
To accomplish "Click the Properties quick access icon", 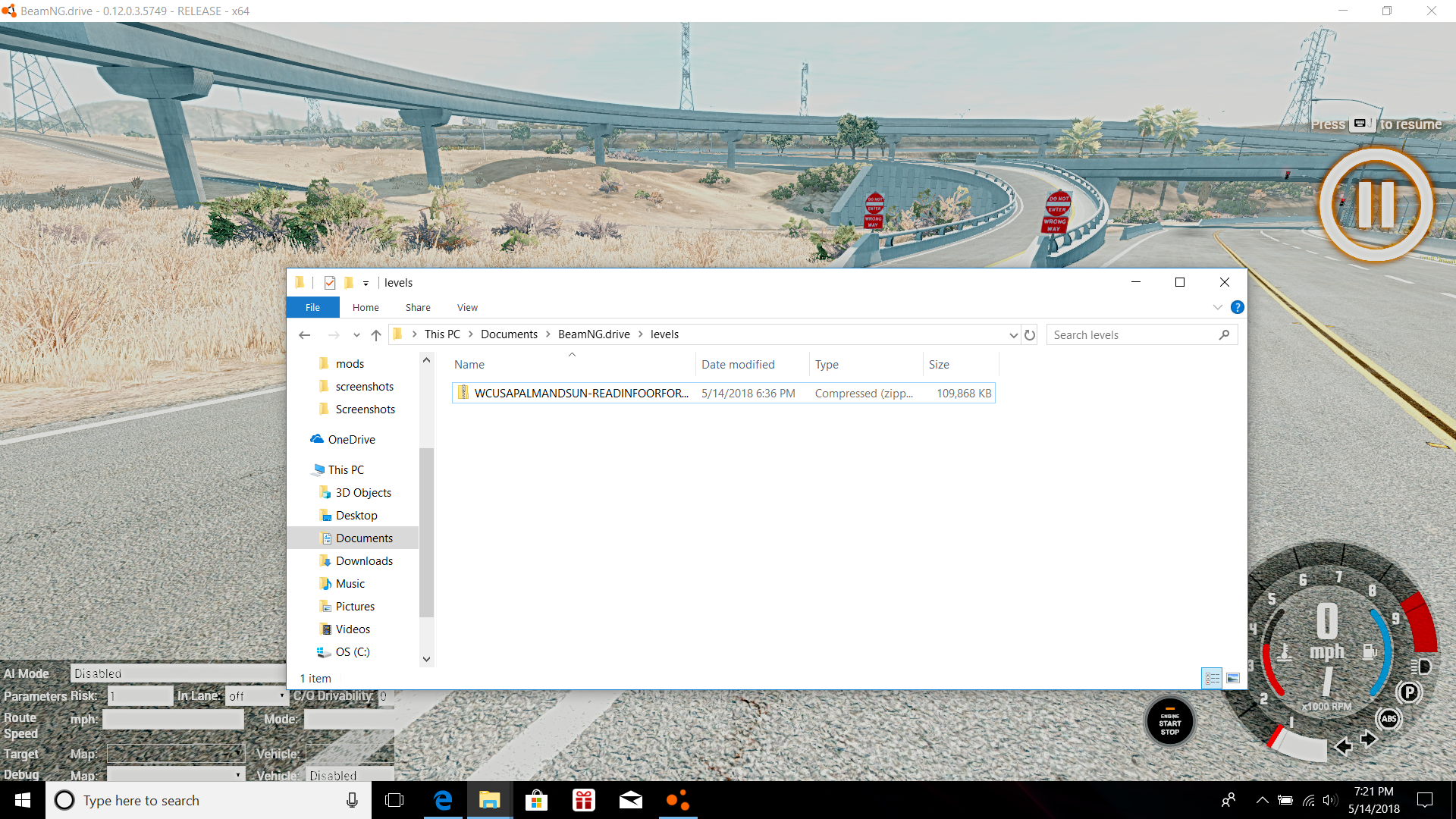I will coord(330,283).
